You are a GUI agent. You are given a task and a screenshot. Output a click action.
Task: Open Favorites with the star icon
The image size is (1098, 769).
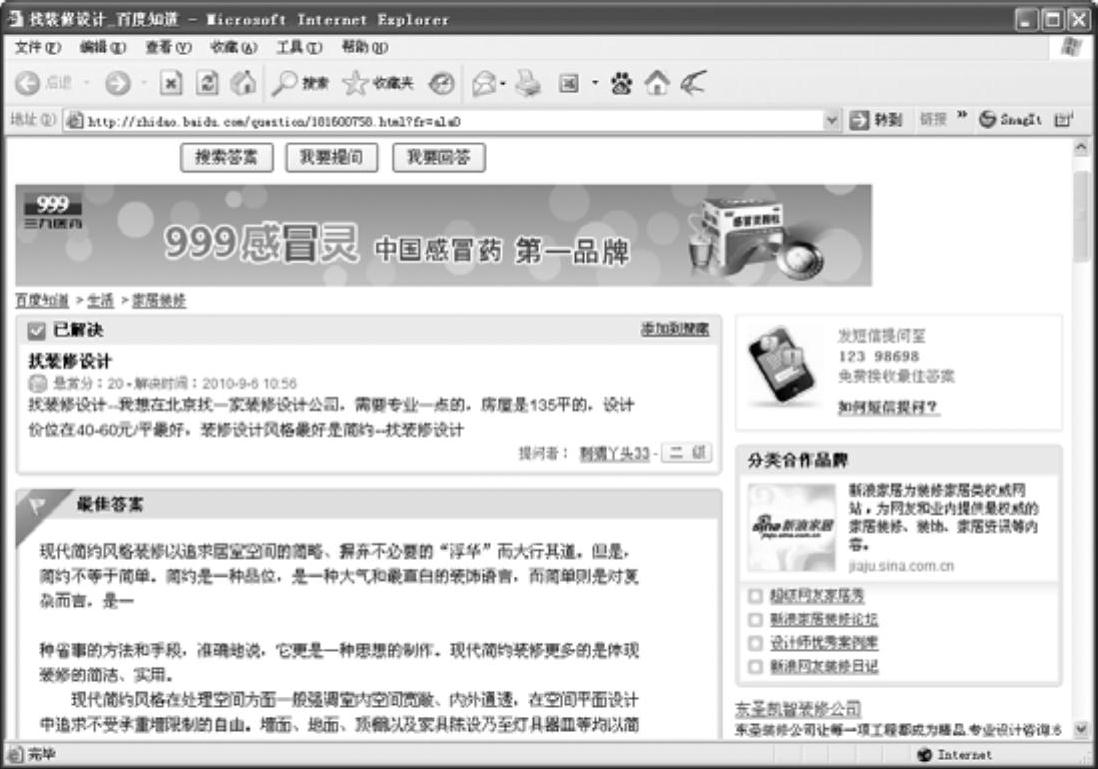tap(355, 83)
